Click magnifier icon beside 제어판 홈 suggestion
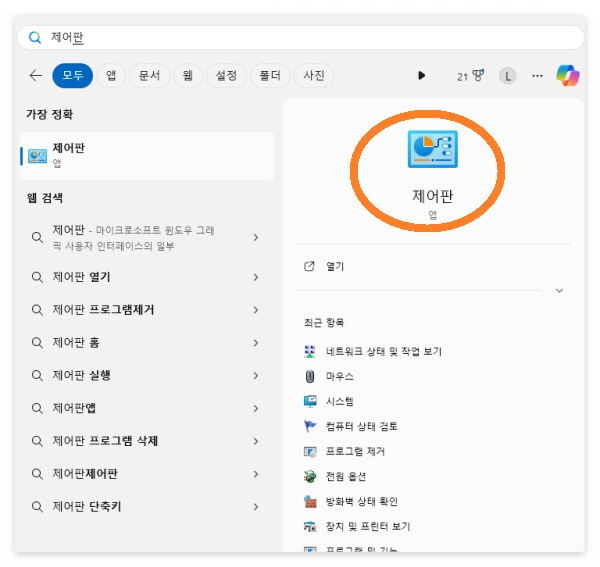This screenshot has width=600, height=567. pyautogui.click(x=37, y=342)
